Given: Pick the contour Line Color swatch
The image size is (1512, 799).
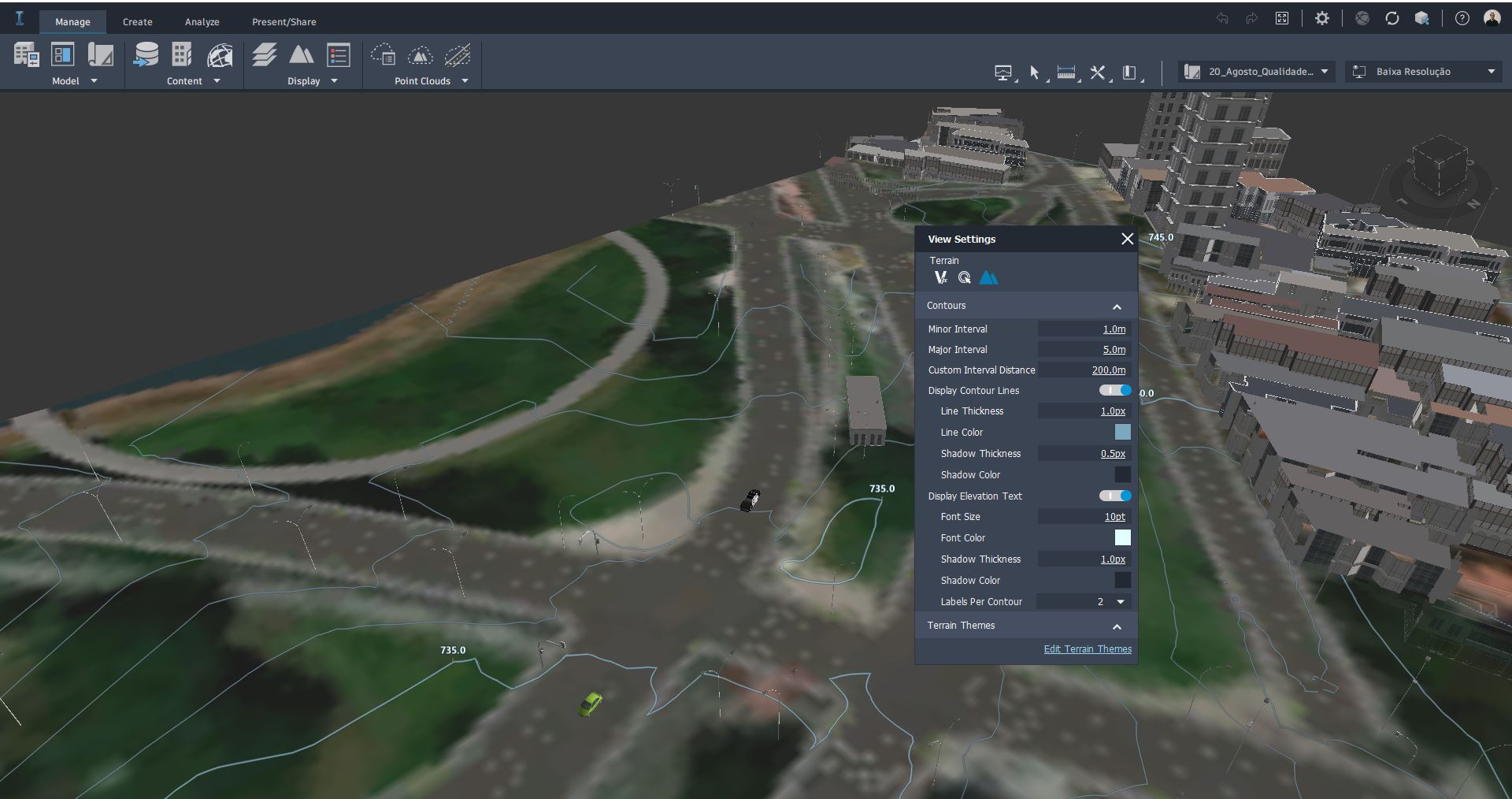Looking at the screenshot, I should (x=1122, y=432).
